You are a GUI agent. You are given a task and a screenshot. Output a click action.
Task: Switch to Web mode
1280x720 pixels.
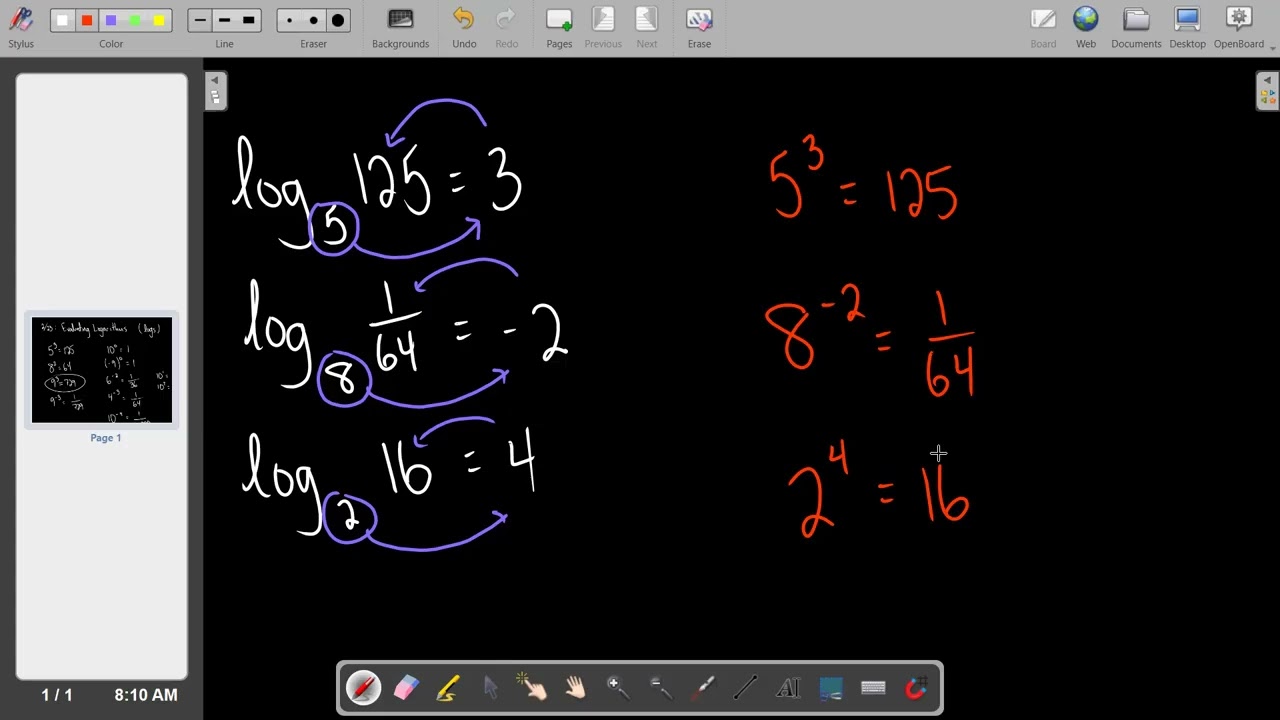click(1086, 28)
